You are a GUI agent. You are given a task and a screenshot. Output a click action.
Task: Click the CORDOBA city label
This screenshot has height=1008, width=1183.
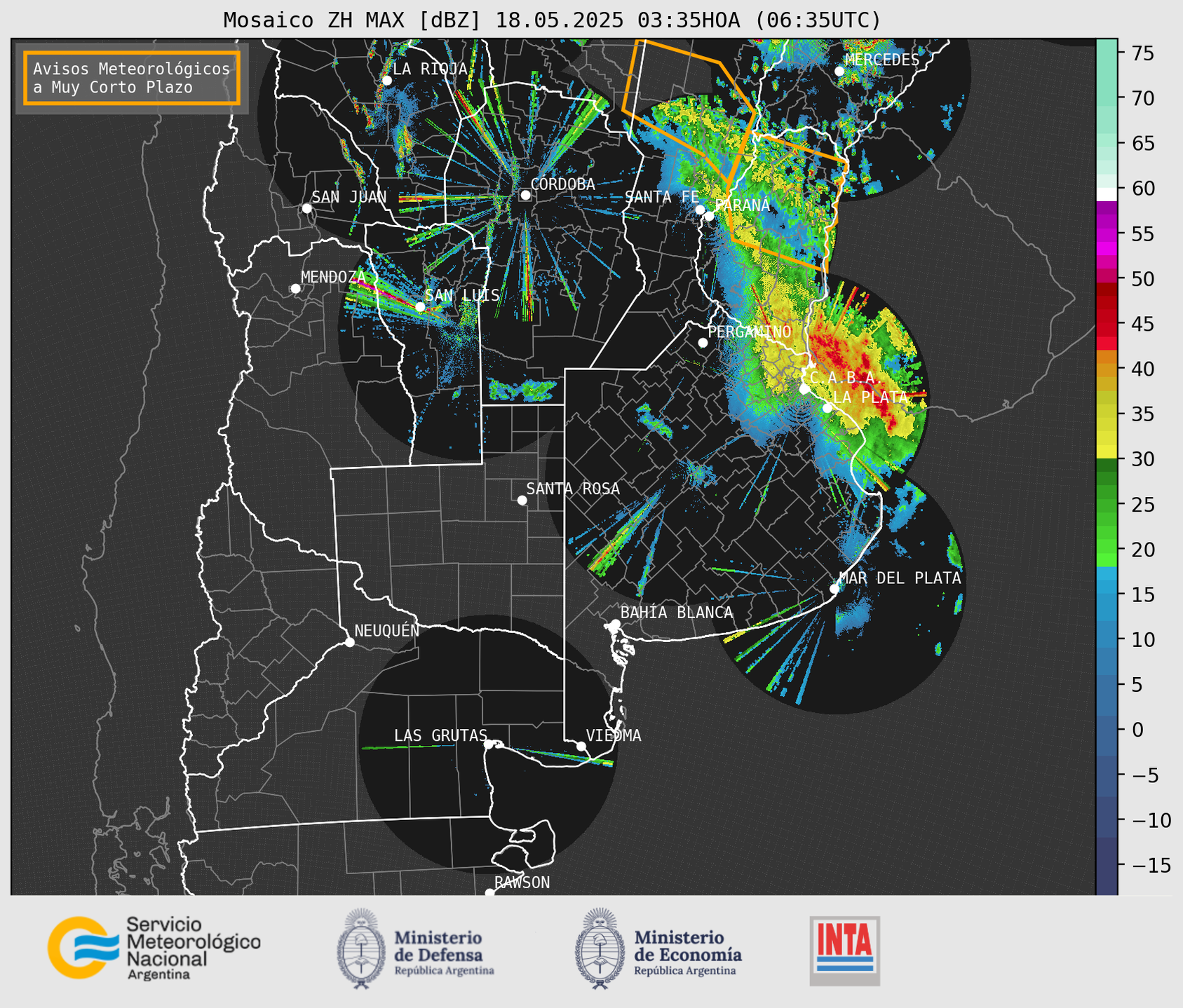pyautogui.click(x=562, y=184)
